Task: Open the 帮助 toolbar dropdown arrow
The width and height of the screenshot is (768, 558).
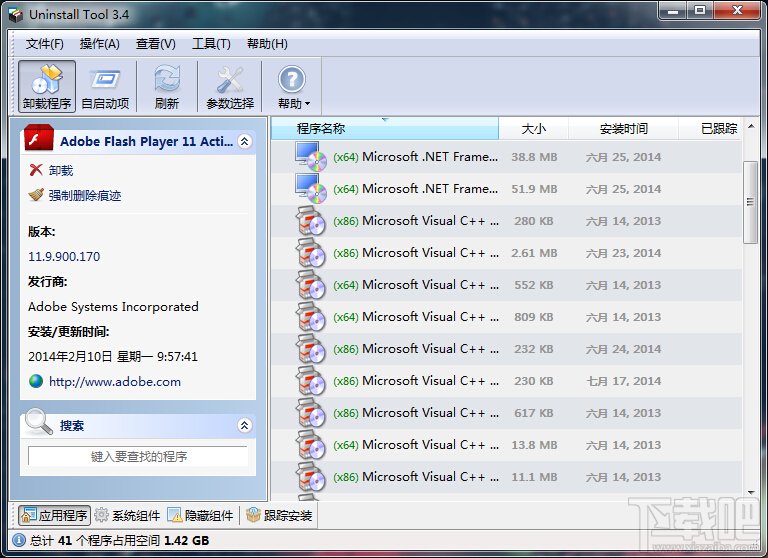Action: (x=308, y=104)
